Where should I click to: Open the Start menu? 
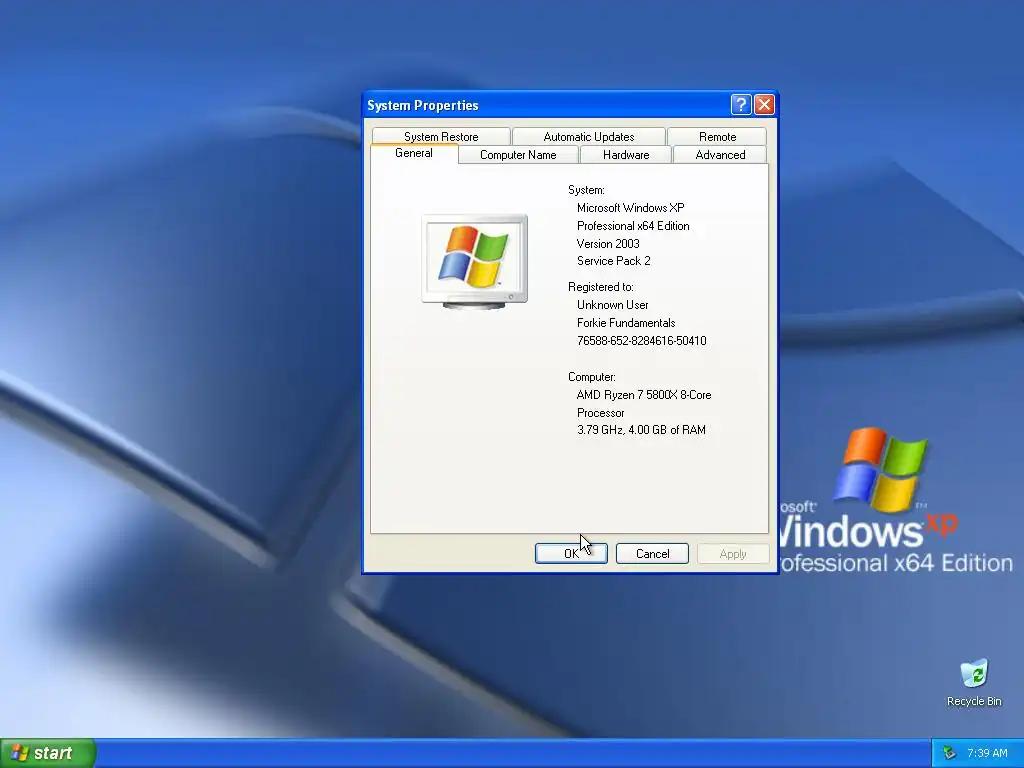tap(48, 753)
